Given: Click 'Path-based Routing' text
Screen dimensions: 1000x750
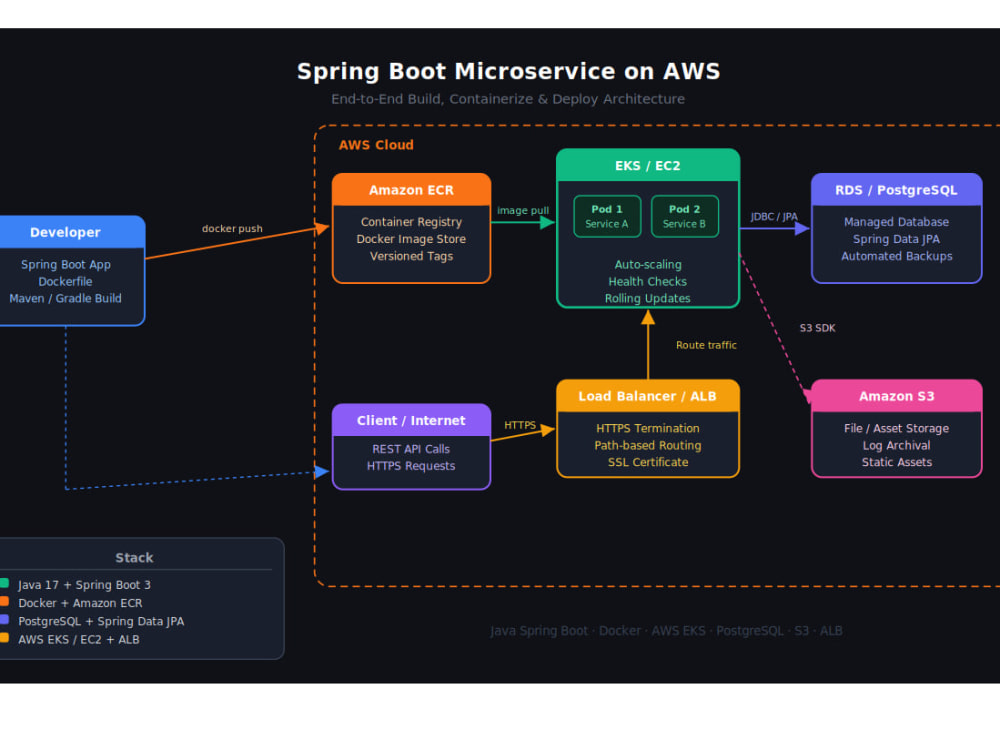Looking at the screenshot, I should coord(648,445).
